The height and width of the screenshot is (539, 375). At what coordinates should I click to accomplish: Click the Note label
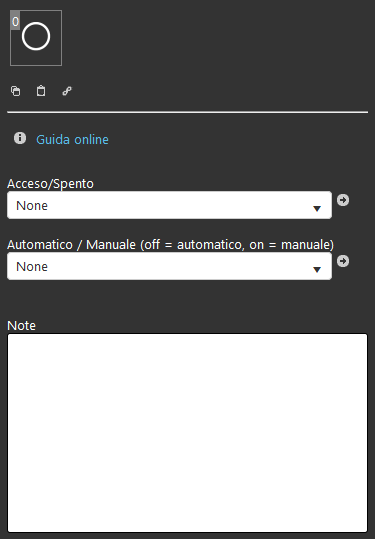tap(21, 326)
